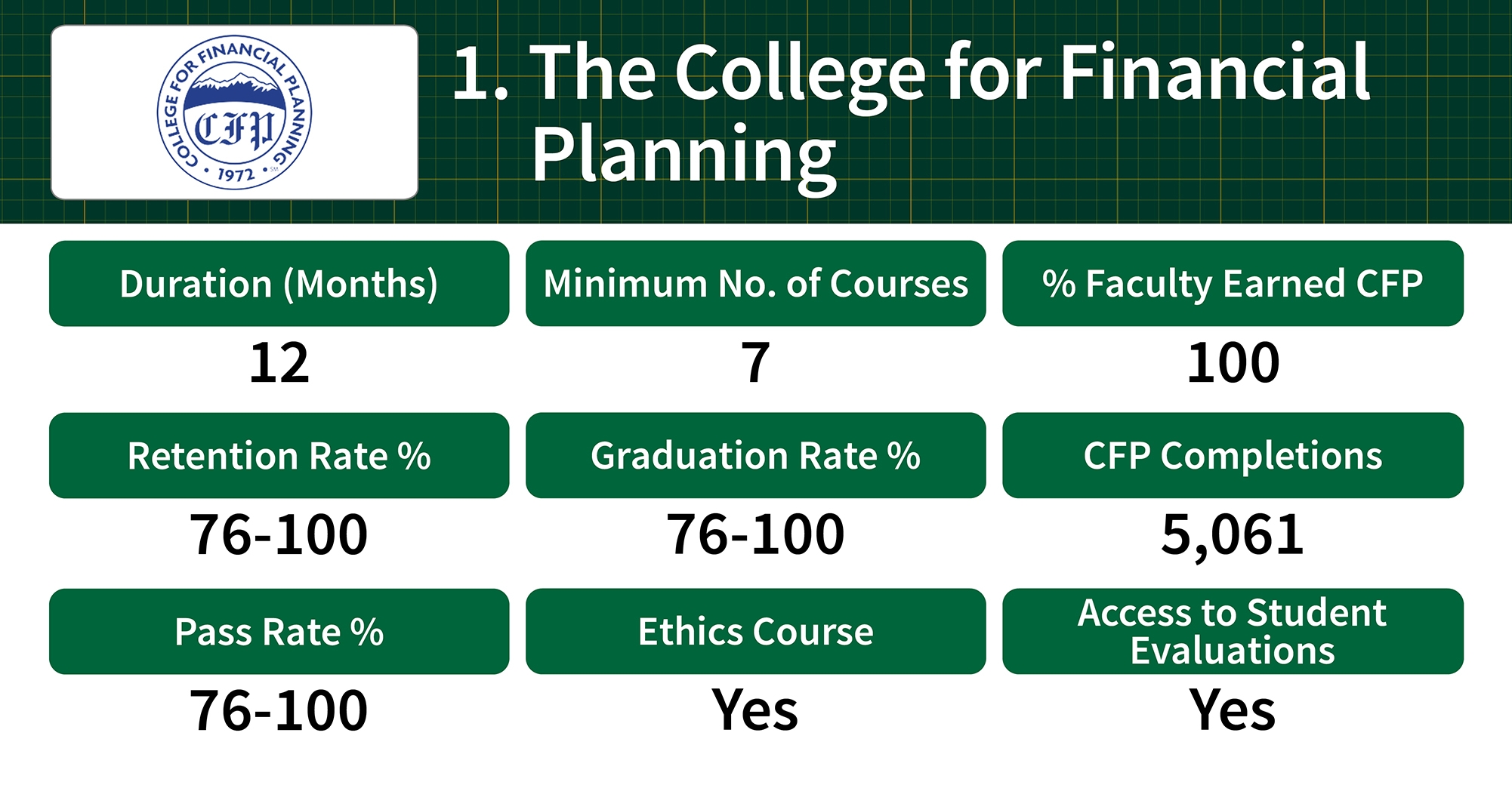Click the faculty CFP value 100
The height and width of the screenshot is (785, 1512).
tap(1233, 363)
